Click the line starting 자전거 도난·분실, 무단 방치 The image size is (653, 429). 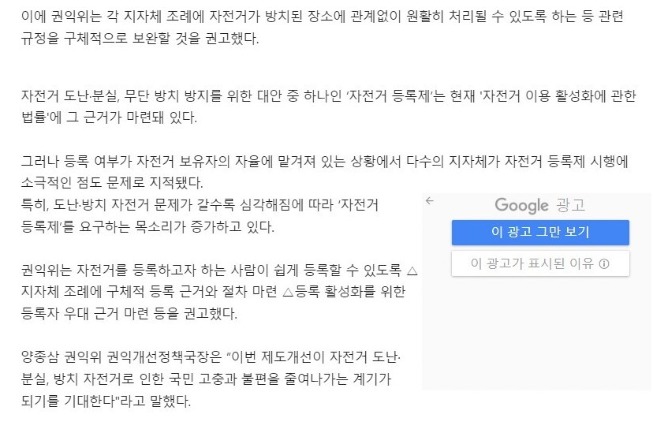pyautogui.click(x=328, y=96)
